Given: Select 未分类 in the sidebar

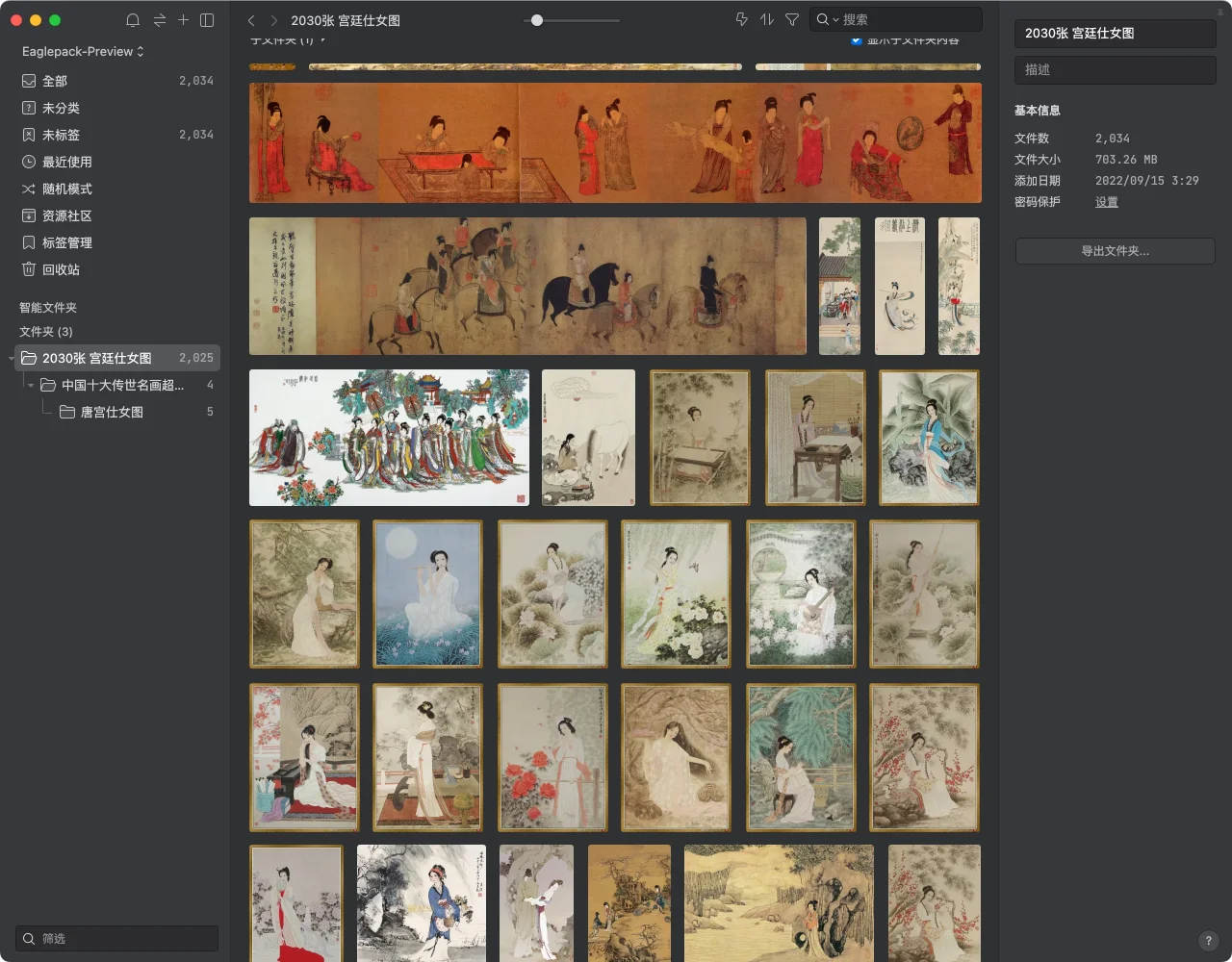Looking at the screenshot, I should pyautogui.click(x=117, y=108).
